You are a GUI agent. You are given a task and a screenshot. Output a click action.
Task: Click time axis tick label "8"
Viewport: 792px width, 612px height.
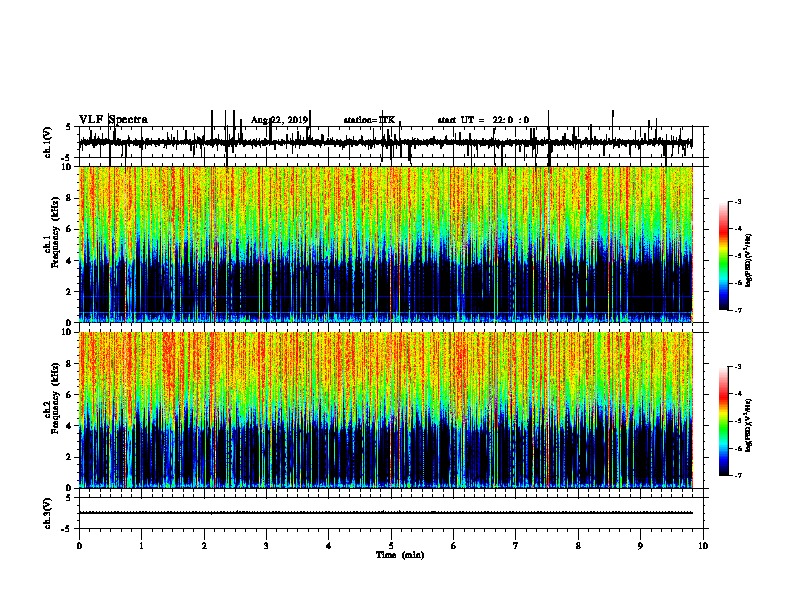[x=578, y=546]
